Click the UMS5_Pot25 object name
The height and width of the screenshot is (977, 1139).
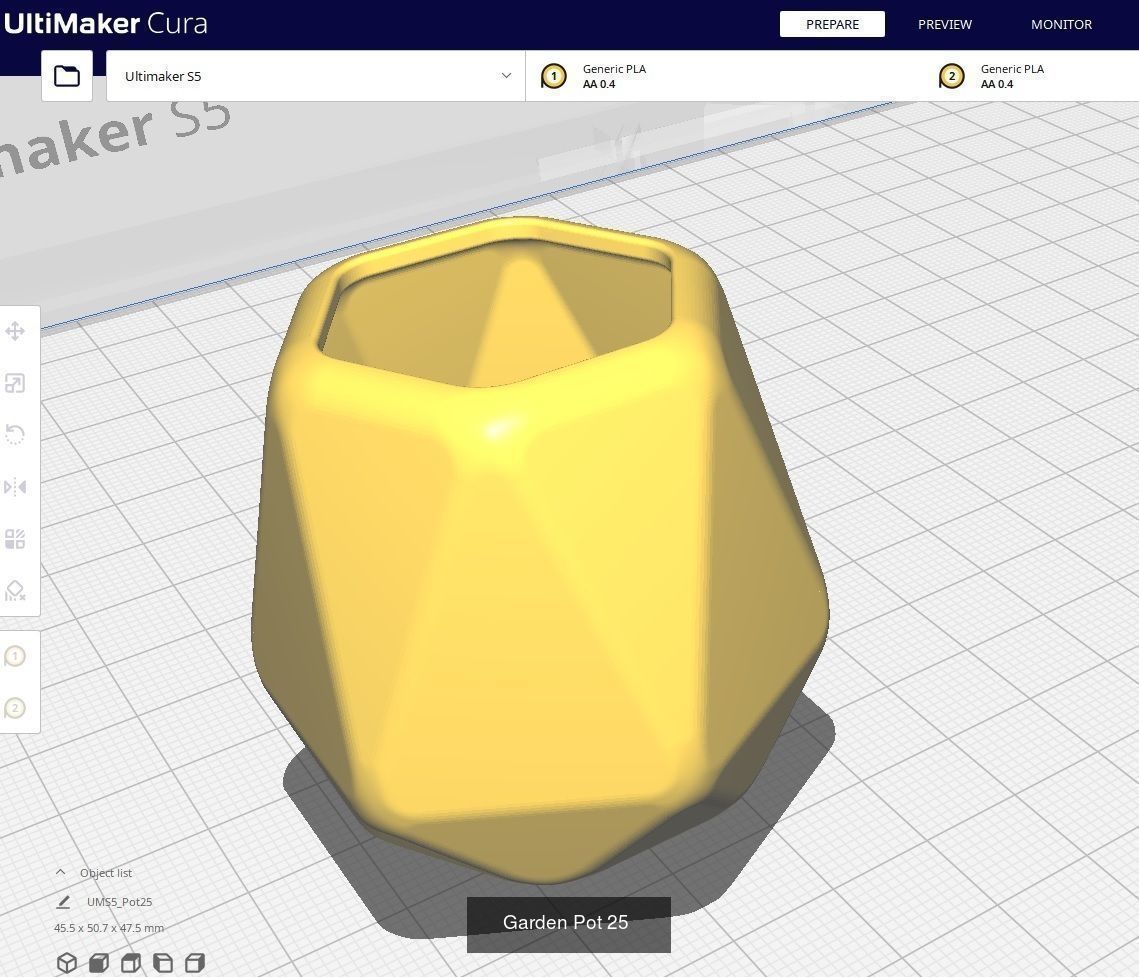tap(120, 902)
